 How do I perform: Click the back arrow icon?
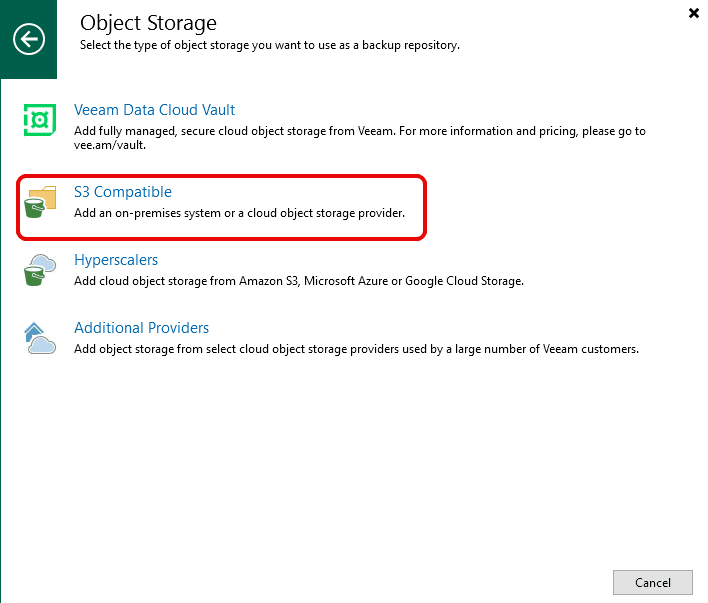pyautogui.click(x=29, y=39)
